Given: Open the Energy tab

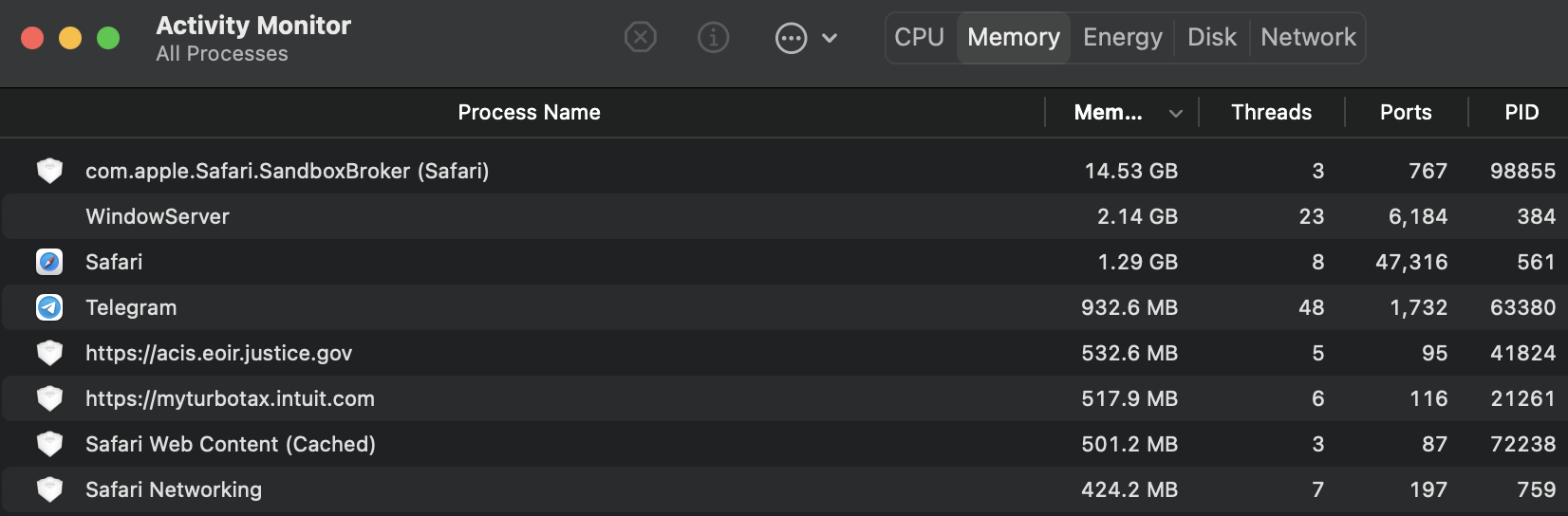Looking at the screenshot, I should (1122, 38).
